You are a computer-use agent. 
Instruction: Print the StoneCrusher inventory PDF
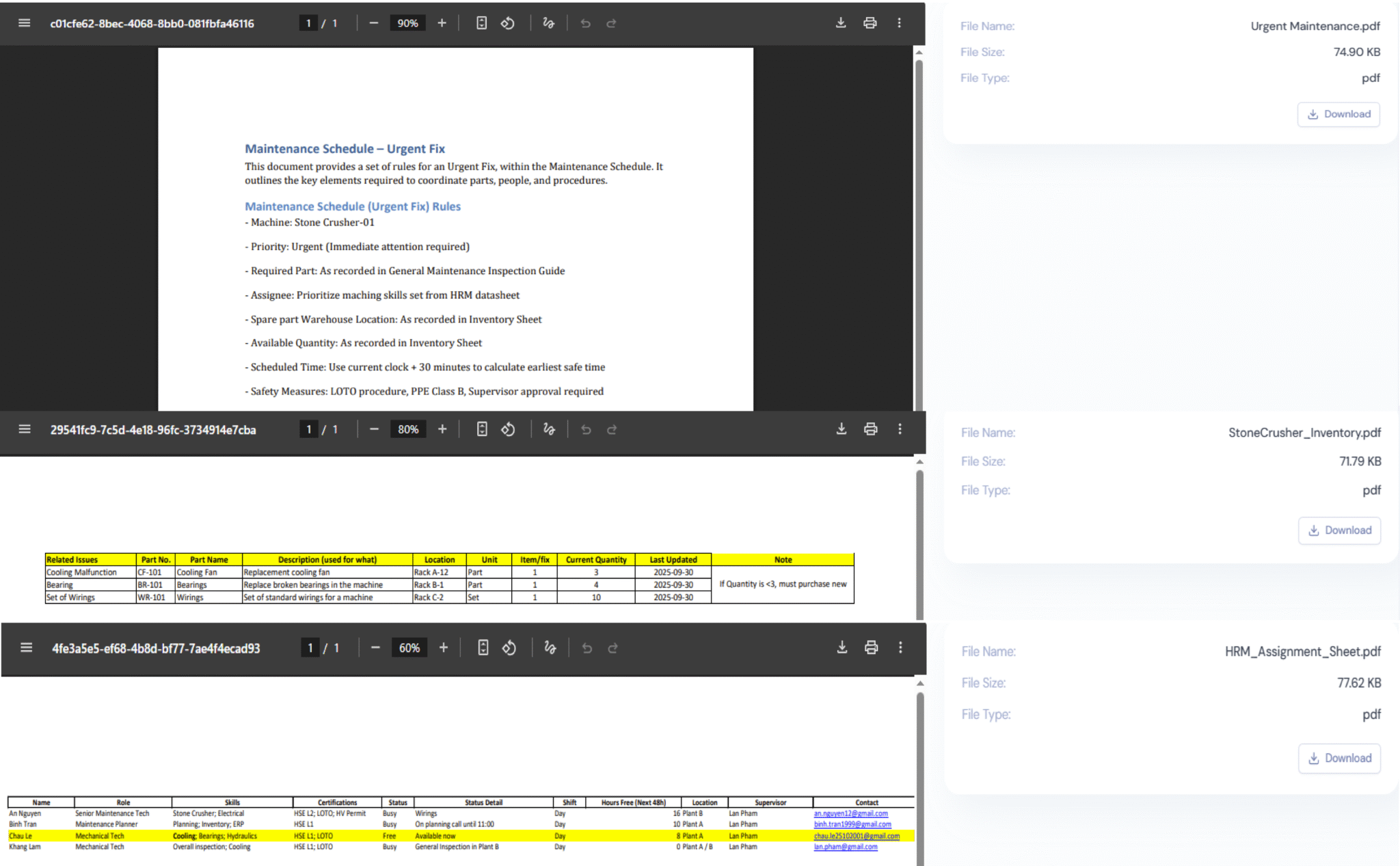coord(870,429)
